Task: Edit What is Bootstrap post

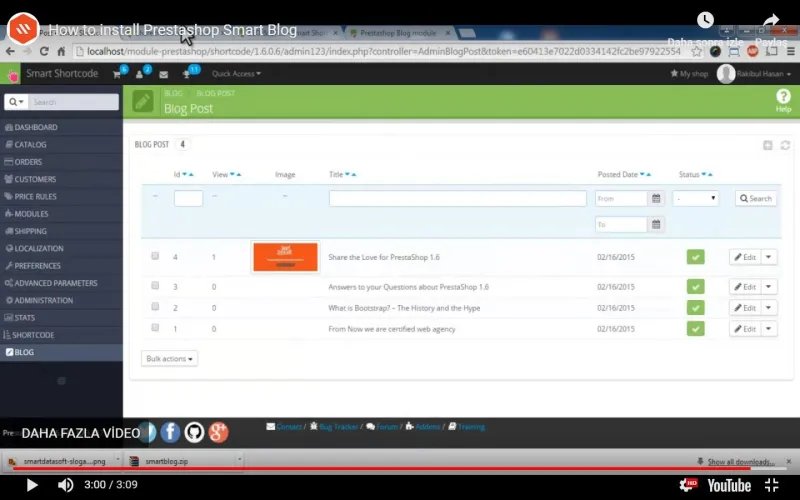Action: [x=745, y=308]
